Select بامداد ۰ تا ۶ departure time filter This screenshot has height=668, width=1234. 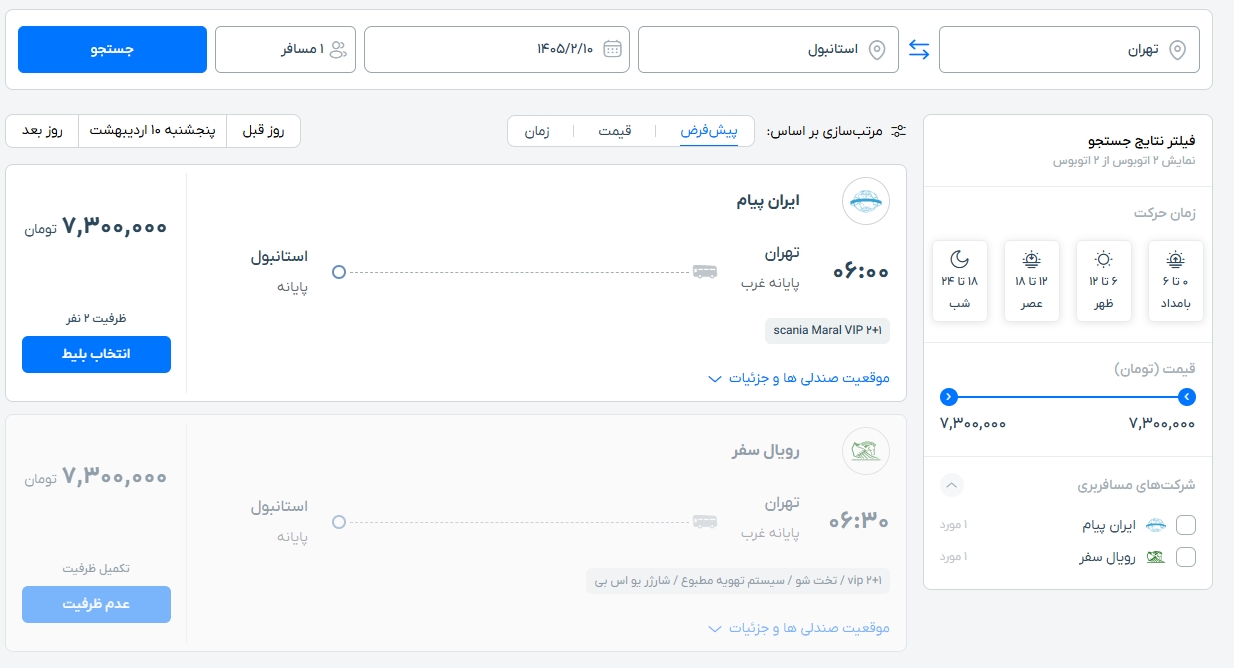click(1176, 281)
